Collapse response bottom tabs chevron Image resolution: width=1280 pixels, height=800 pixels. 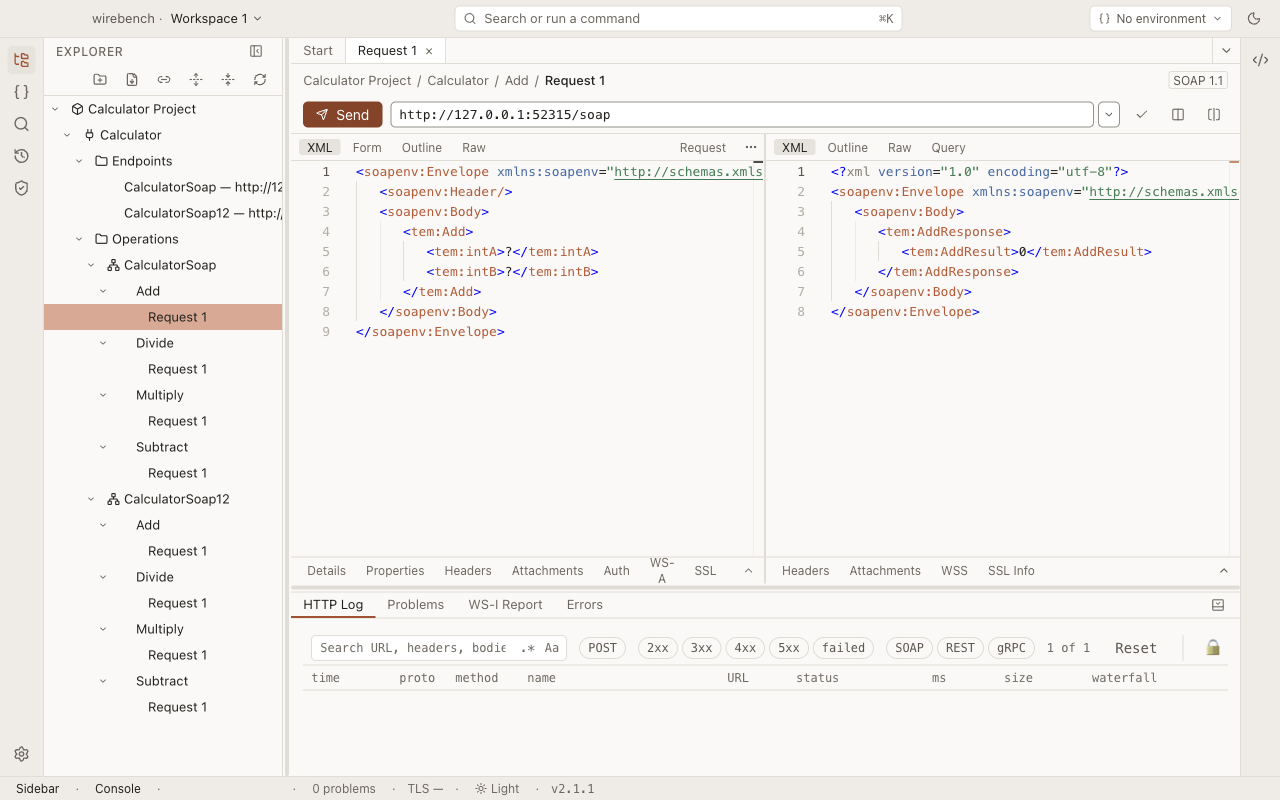click(1223, 571)
